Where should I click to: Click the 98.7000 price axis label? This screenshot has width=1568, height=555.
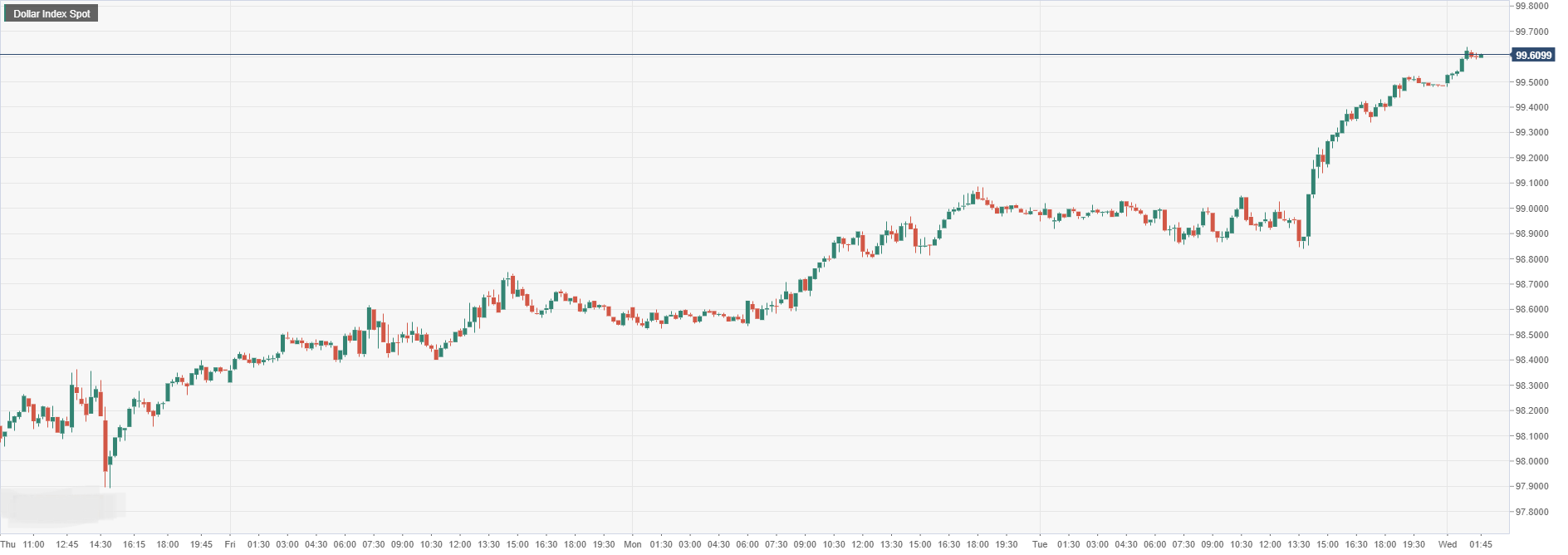(x=1531, y=284)
